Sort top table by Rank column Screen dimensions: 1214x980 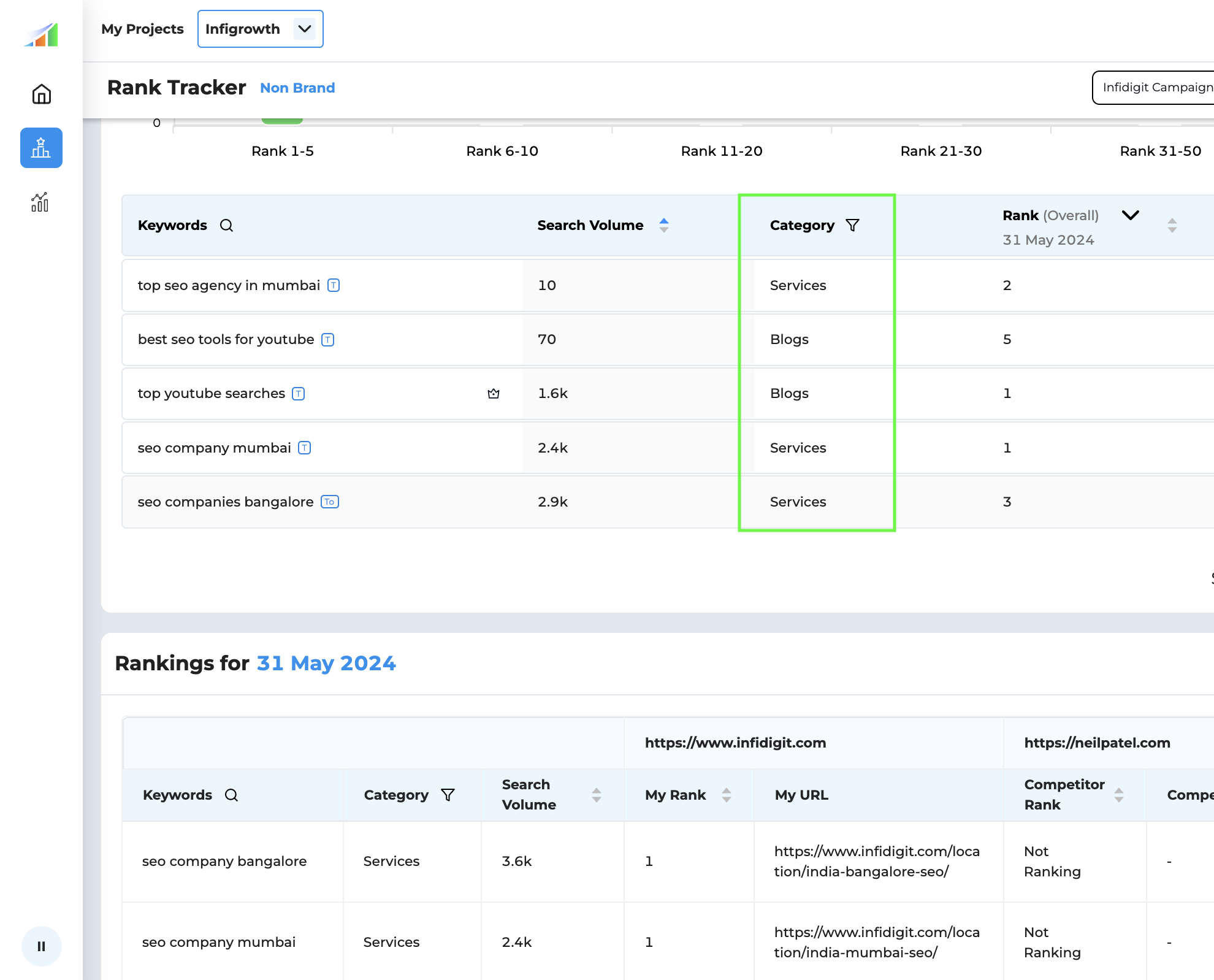point(1172,225)
